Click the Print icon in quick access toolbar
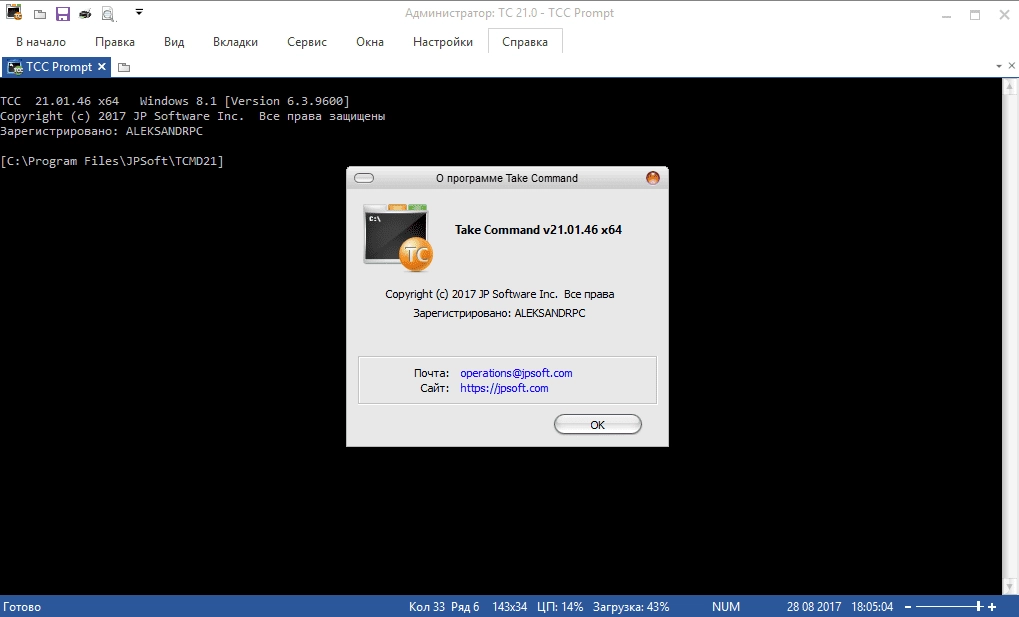Viewport: 1019px width, 617px height. click(85, 14)
